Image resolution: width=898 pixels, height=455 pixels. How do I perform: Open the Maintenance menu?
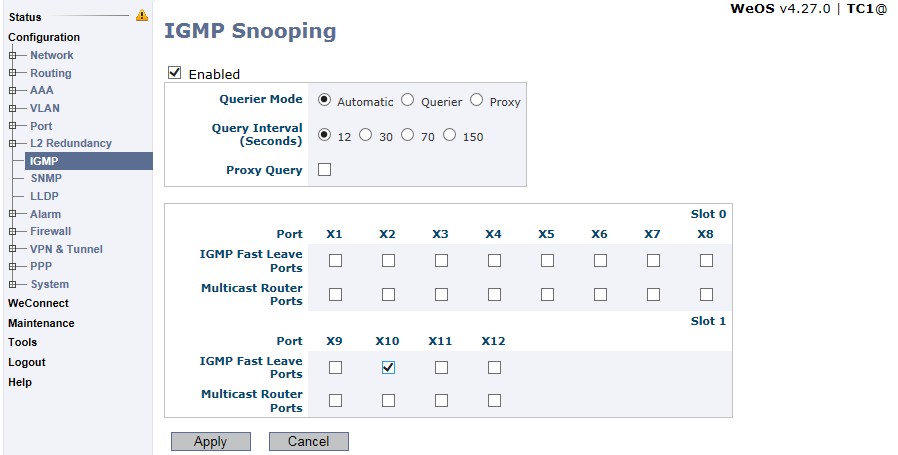[x=41, y=323]
